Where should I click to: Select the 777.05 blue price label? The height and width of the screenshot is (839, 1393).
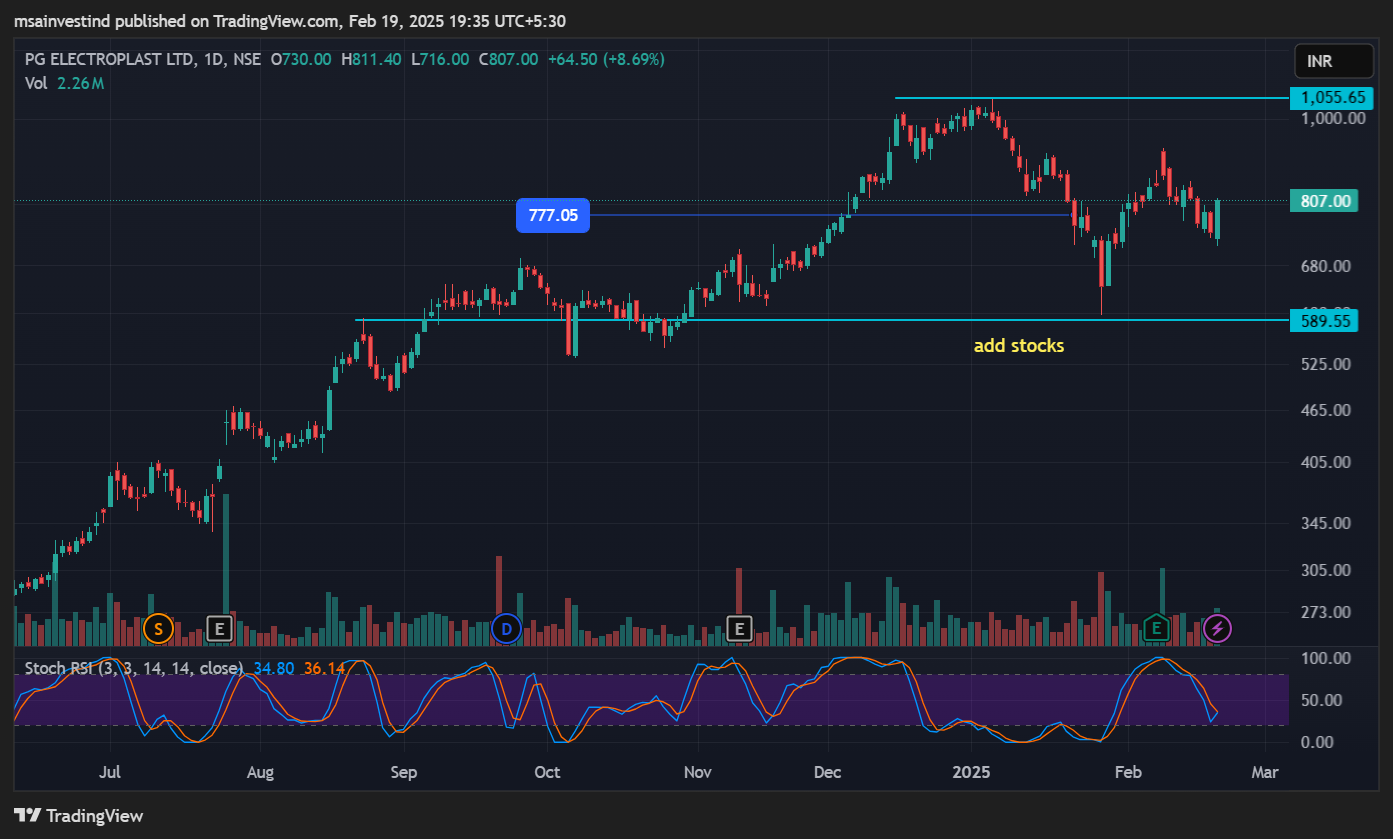coord(553,215)
